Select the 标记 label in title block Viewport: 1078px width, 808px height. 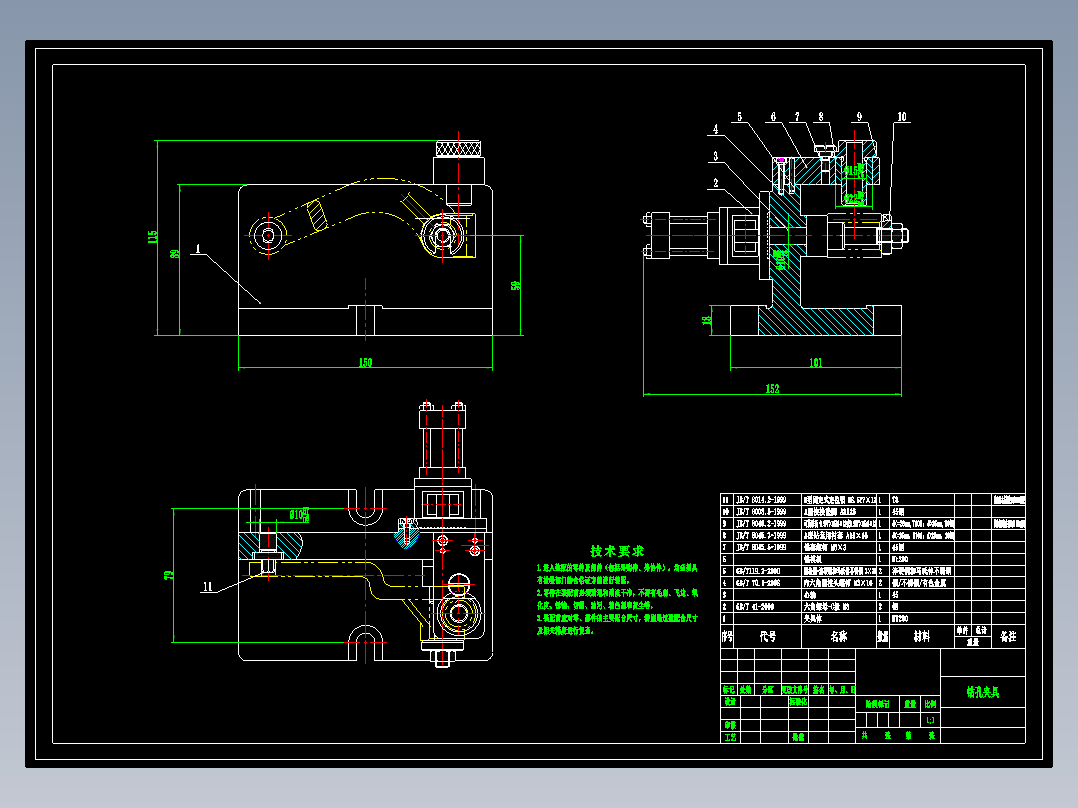pos(729,689)
